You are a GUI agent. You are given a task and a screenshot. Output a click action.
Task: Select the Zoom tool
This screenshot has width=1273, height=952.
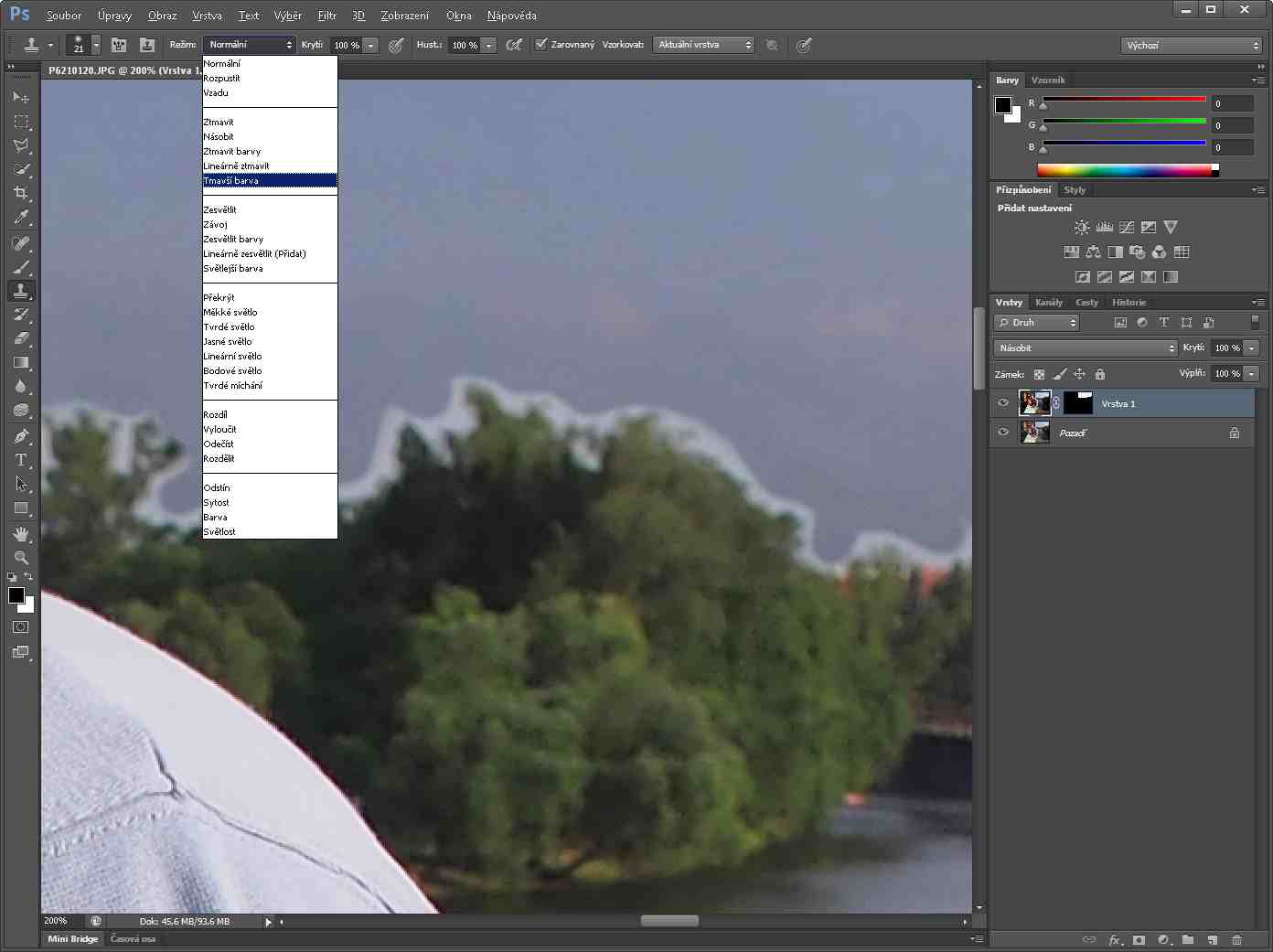20,557
